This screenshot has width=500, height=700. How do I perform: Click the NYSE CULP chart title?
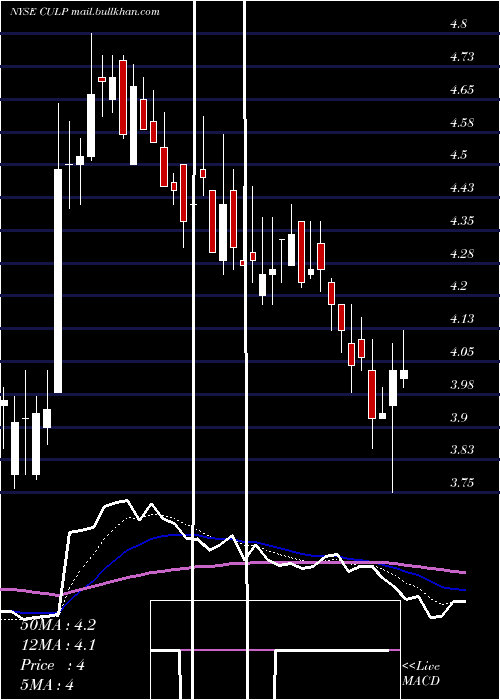[x=84, y=12]
